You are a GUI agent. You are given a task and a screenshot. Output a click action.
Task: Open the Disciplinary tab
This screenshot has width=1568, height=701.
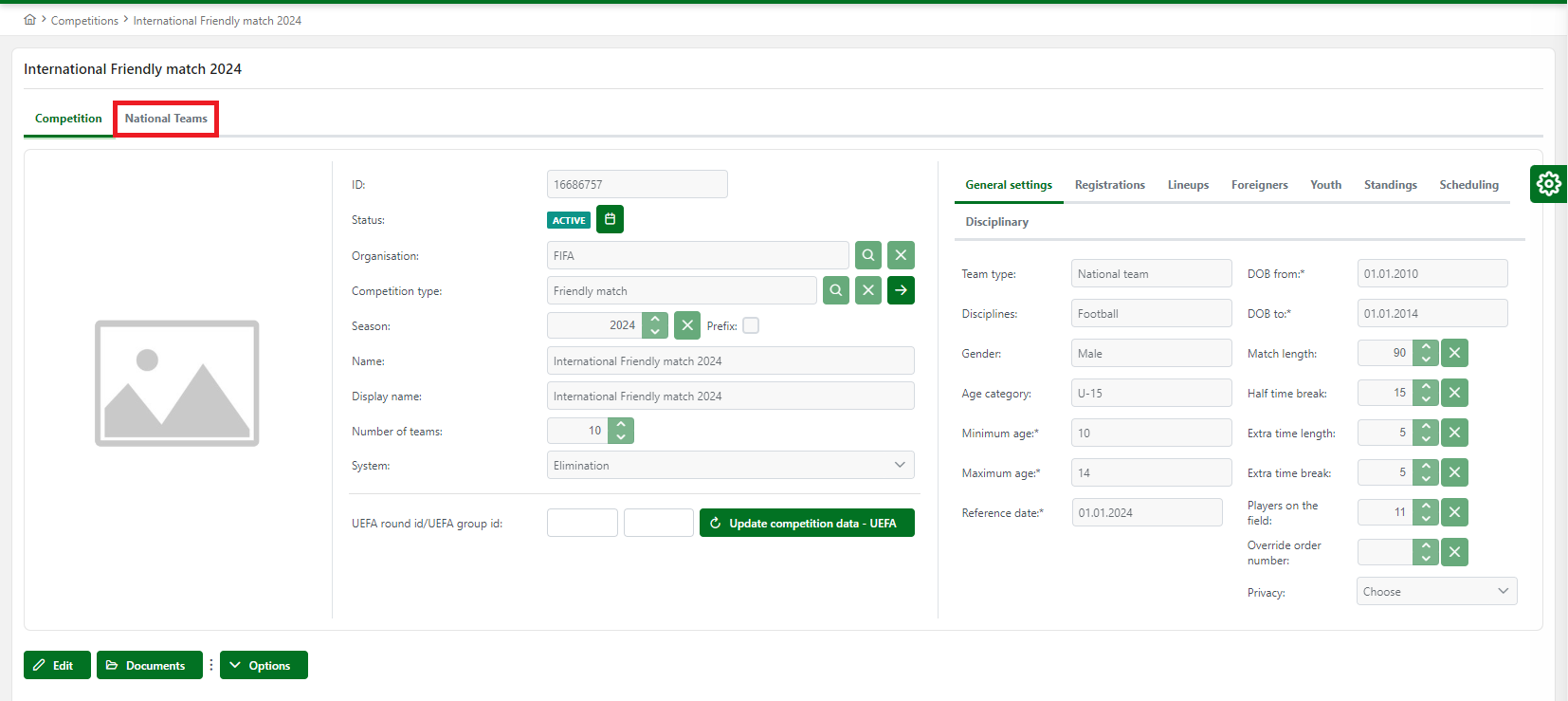[x=996, y=222]
